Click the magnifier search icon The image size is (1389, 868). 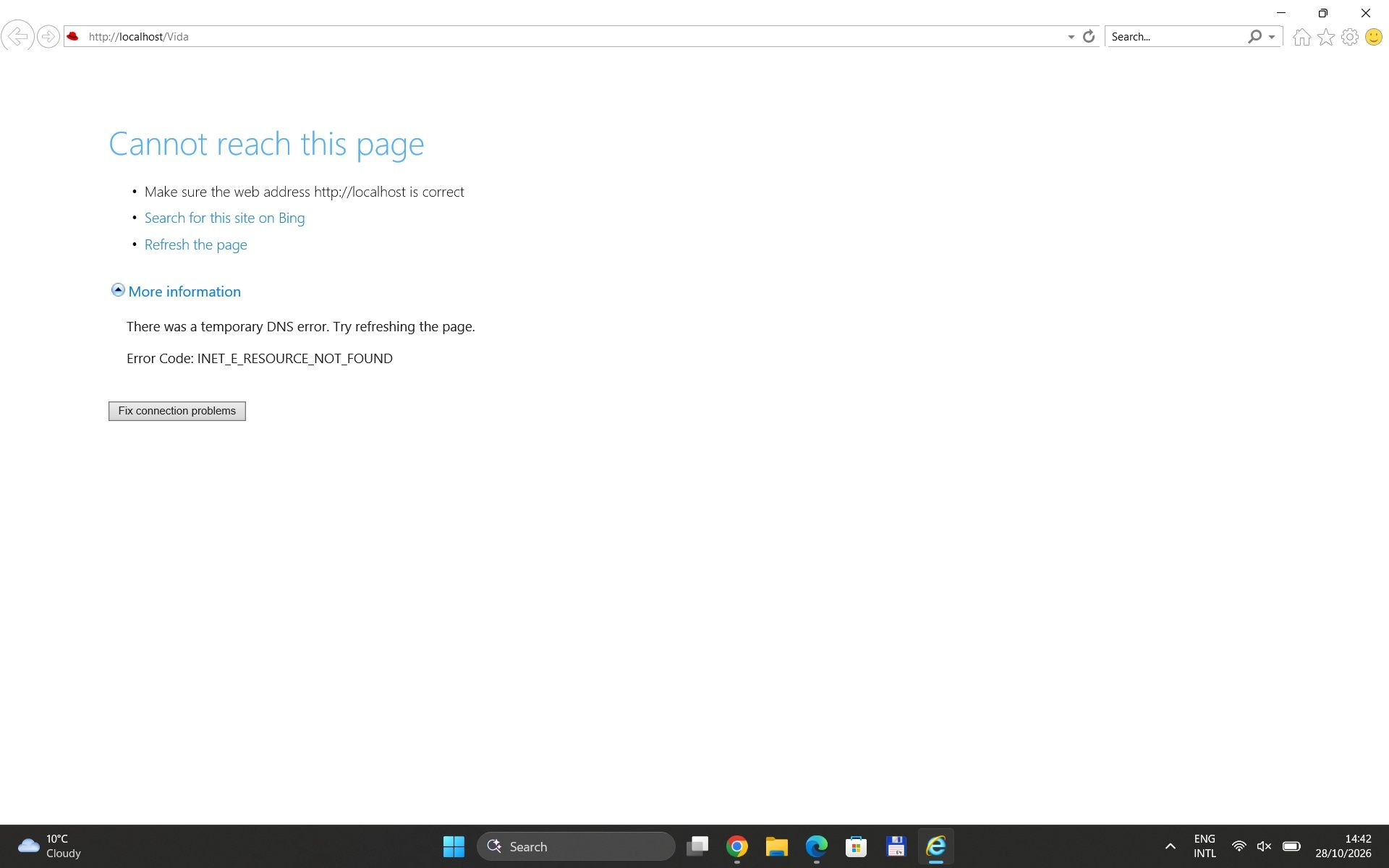1254,36
